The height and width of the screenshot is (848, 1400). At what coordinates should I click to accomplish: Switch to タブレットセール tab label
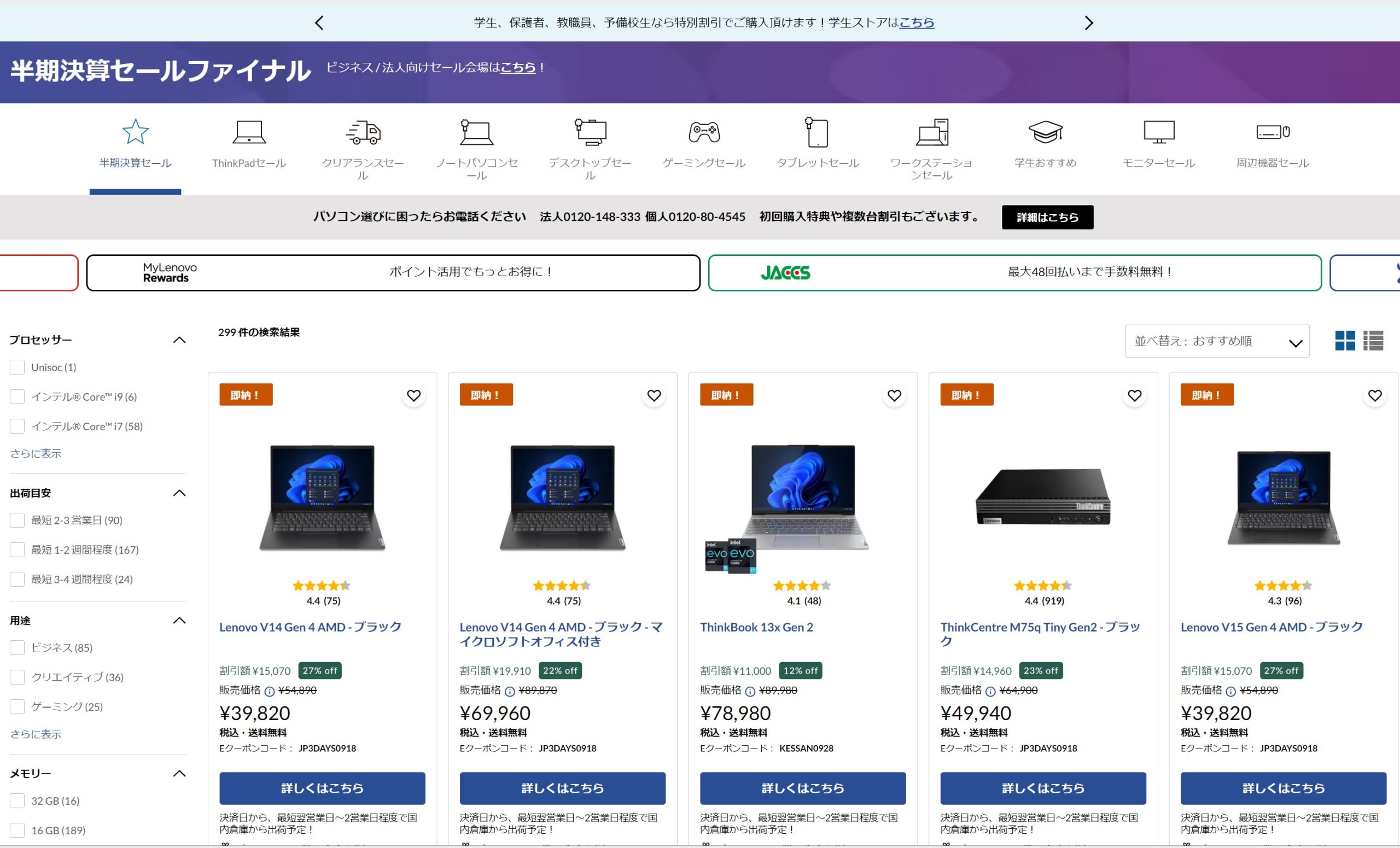click(818, 163)
